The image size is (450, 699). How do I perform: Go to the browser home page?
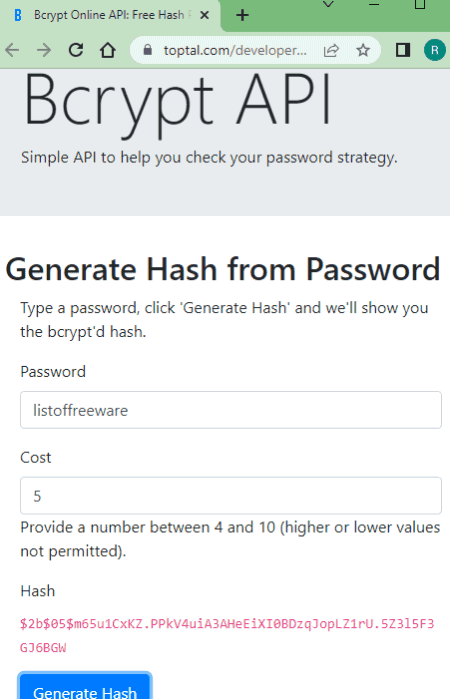(x=107, y=50)
